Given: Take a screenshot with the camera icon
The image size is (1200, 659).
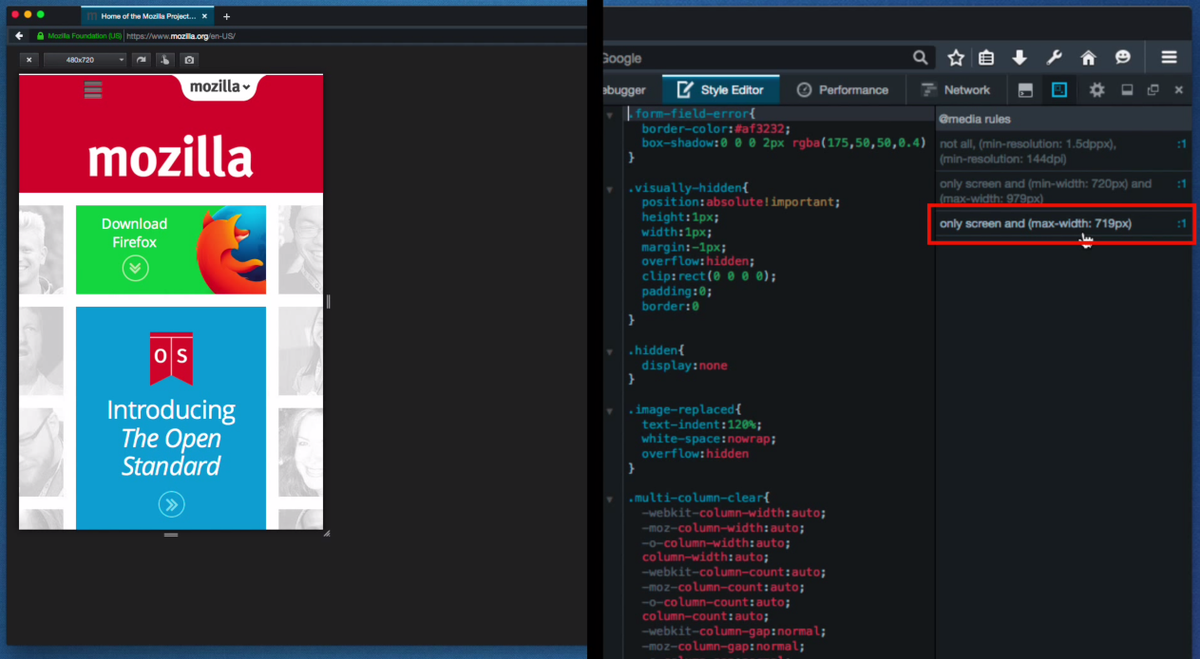Looking at the screenshot, I should [x=189, y=60].
